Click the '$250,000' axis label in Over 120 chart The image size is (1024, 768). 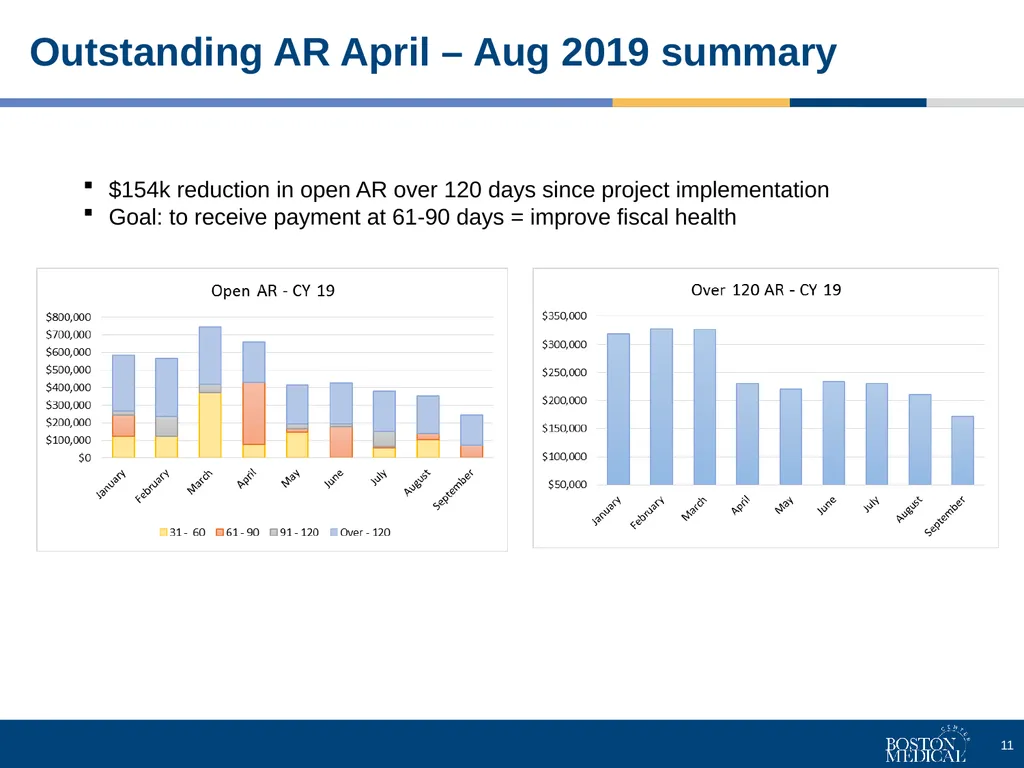point(564,372)
